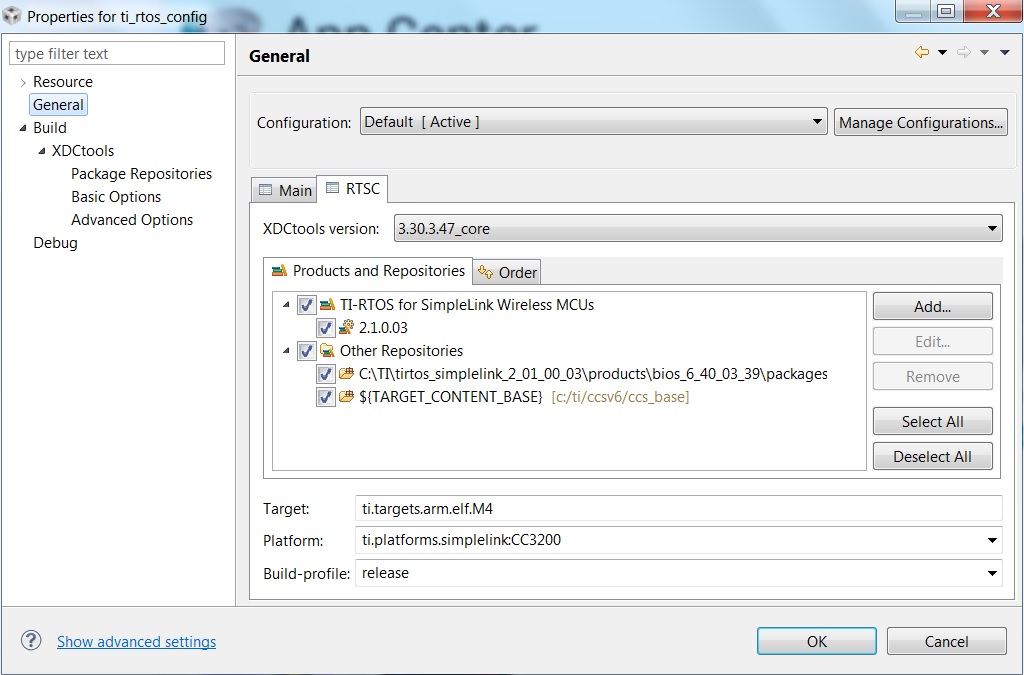Click the forward navigation arrow icon
Viewport: 1024px width, 675px height.
coord(964,52)
